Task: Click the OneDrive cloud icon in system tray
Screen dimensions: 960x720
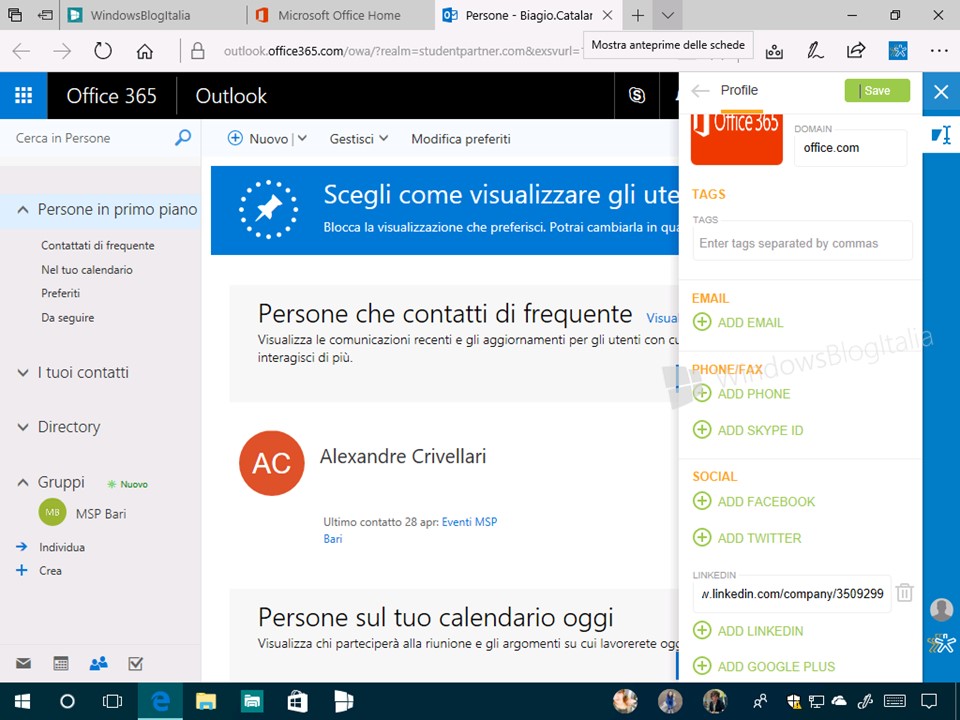Action: click(x=838, y=702)
